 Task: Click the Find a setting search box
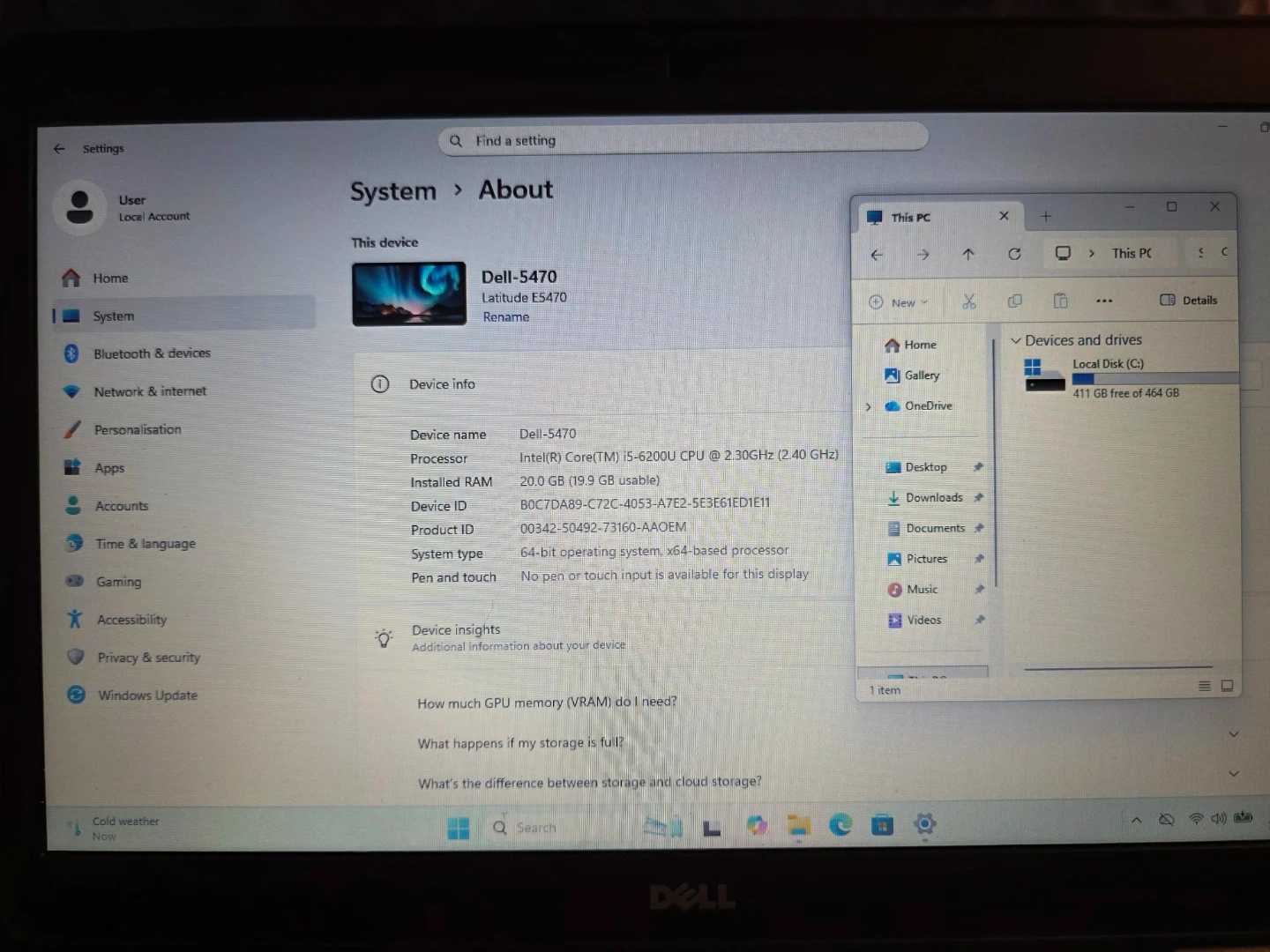point(684,140)
